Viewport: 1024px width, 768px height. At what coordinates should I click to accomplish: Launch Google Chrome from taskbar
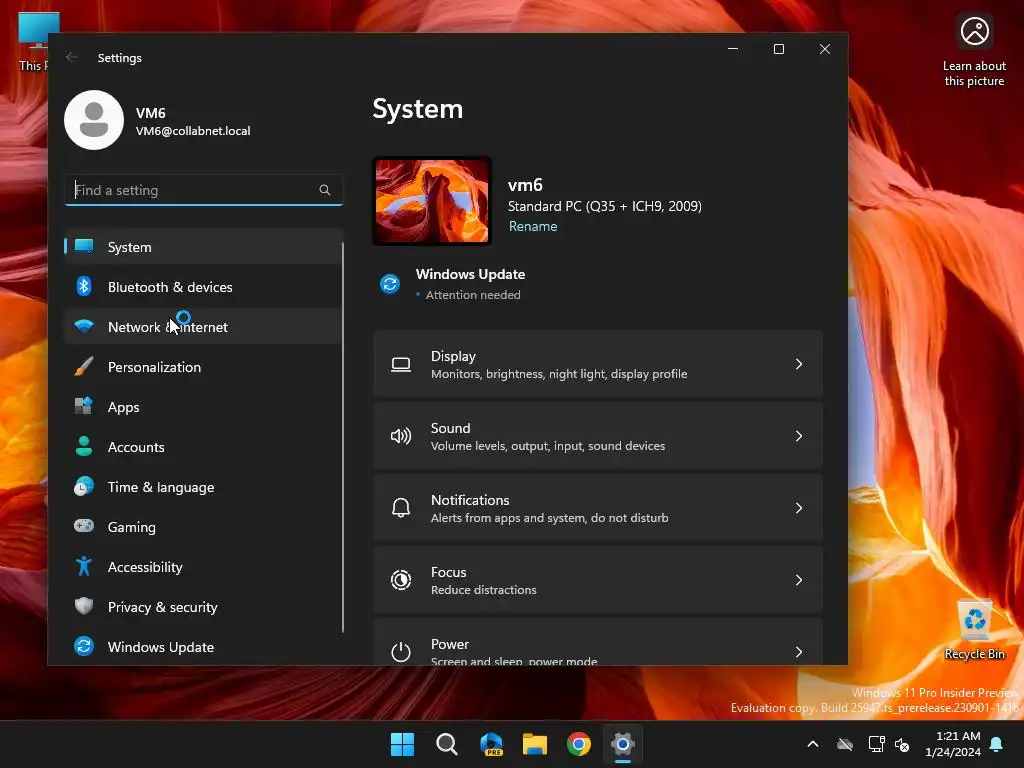[x=579, y=744]
